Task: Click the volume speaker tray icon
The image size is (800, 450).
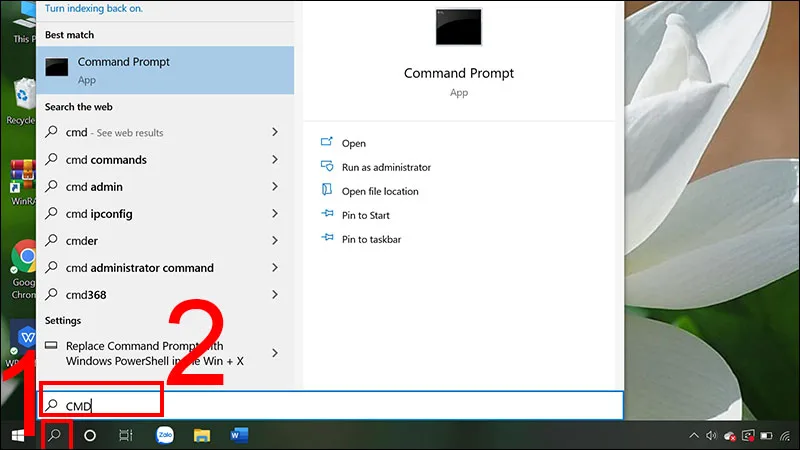Action: (711, 436)
